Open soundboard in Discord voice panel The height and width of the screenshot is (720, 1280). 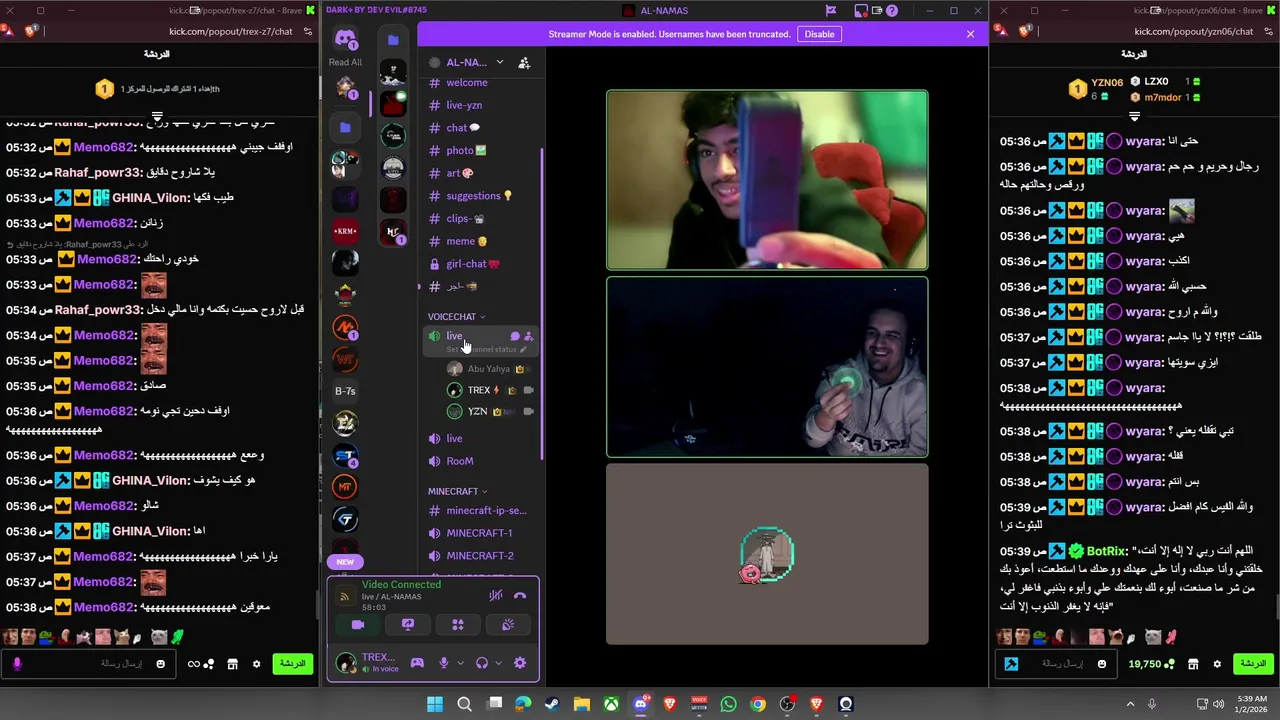pos(508,625)
